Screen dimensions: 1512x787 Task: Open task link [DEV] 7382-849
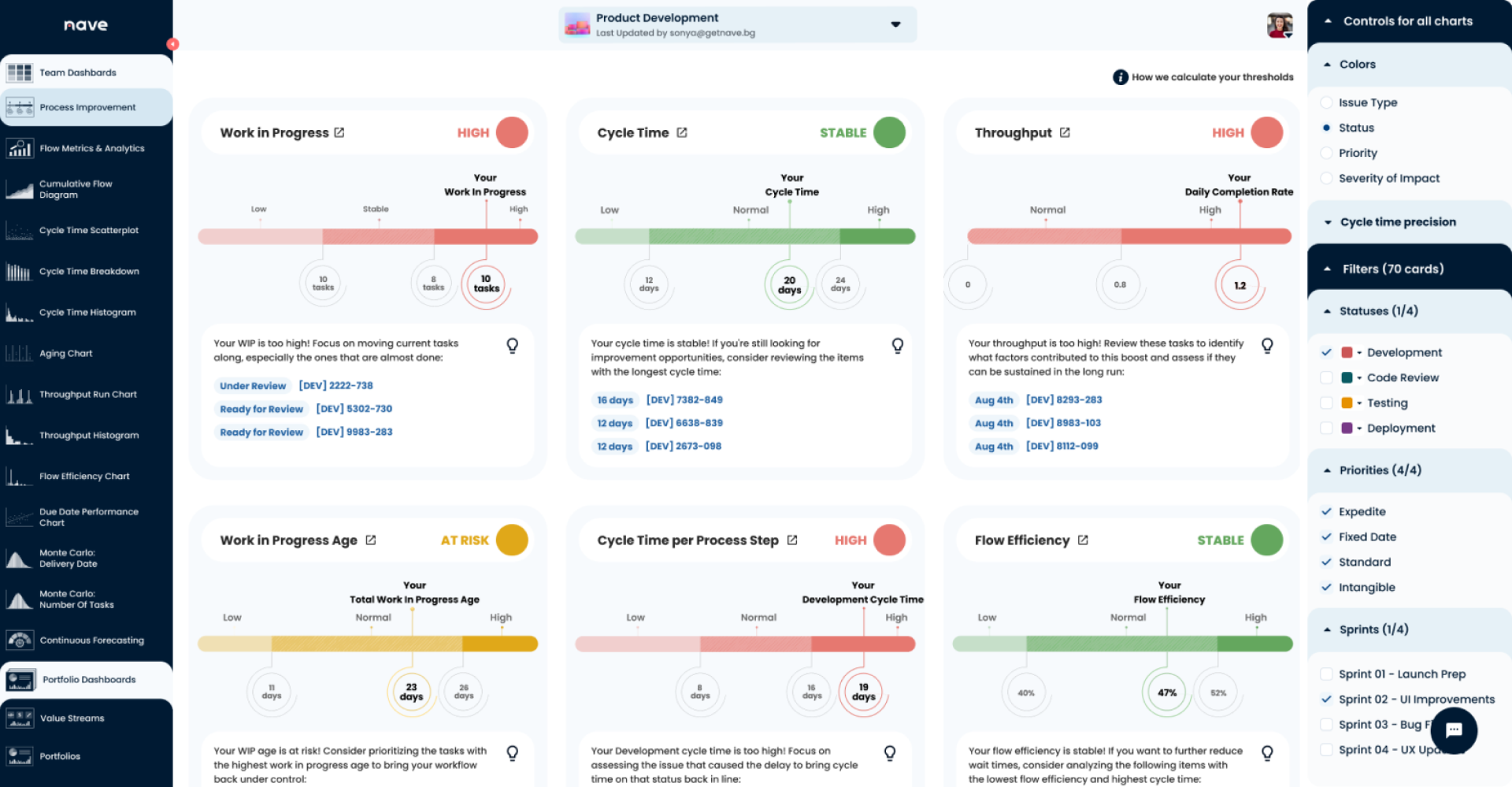pos(684,399)
